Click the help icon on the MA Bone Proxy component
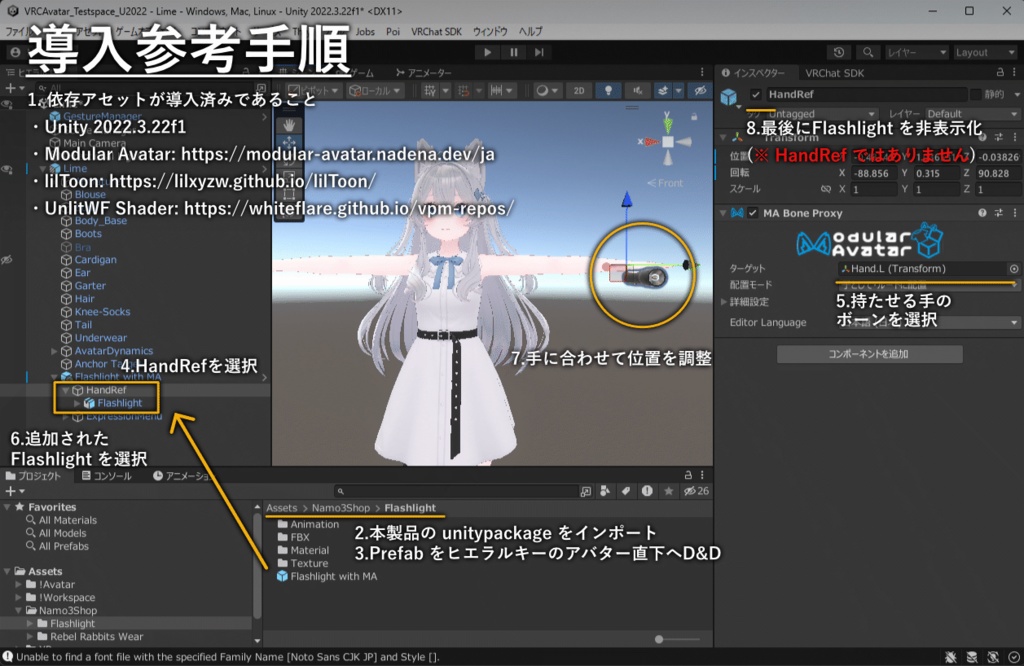 pos(982,213)
